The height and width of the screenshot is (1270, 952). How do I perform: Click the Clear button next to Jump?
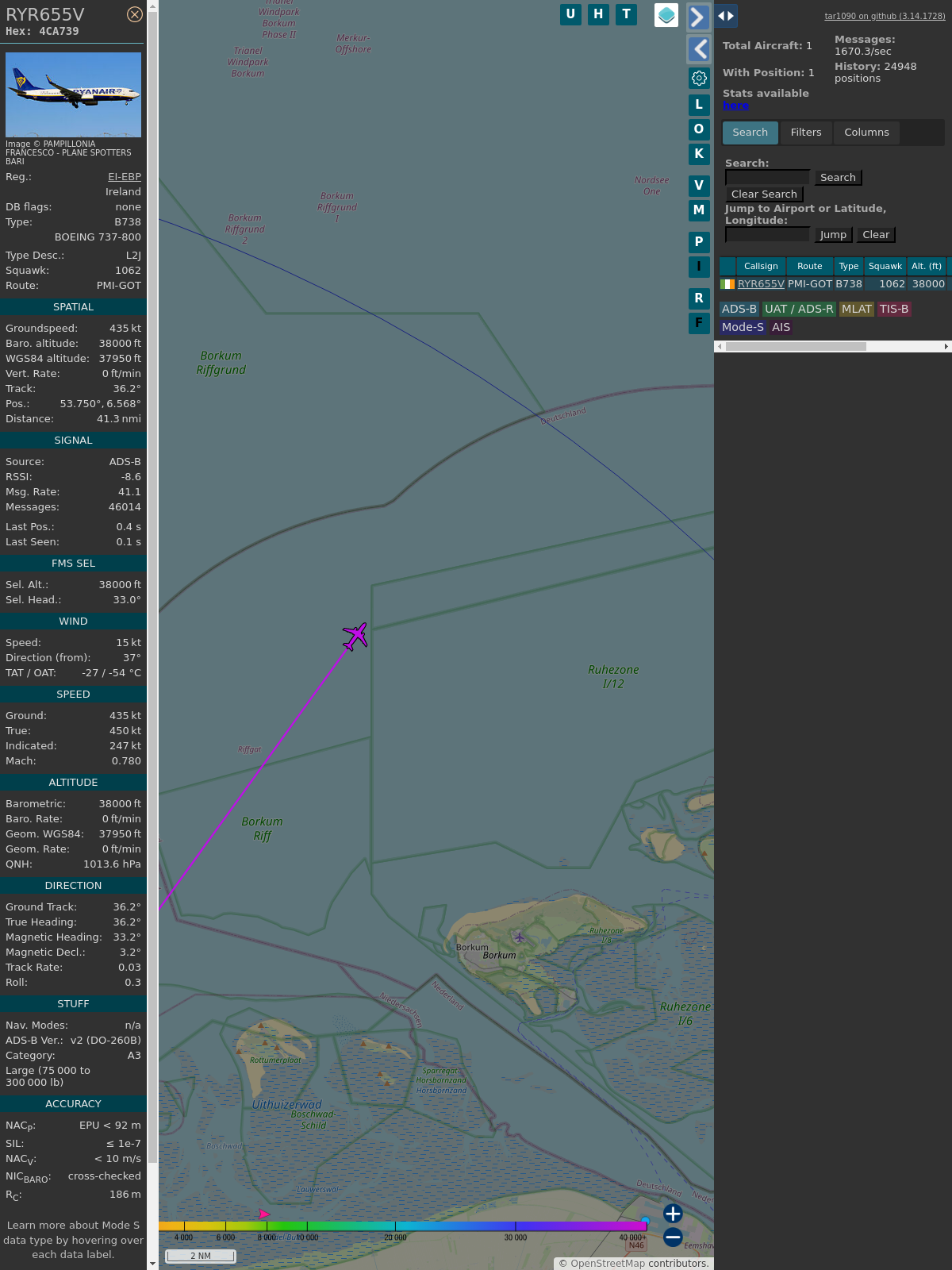(x=876, y=235)
